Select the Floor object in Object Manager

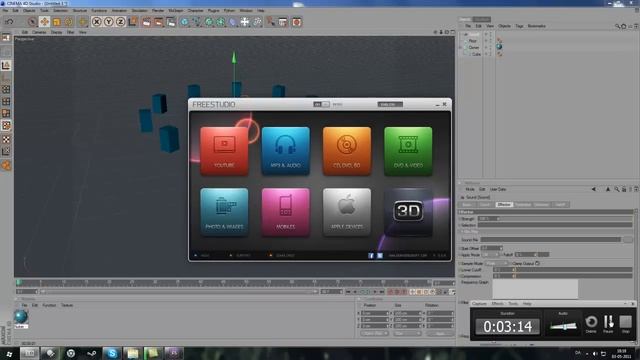pyautogui.click(x=473, y=41)
